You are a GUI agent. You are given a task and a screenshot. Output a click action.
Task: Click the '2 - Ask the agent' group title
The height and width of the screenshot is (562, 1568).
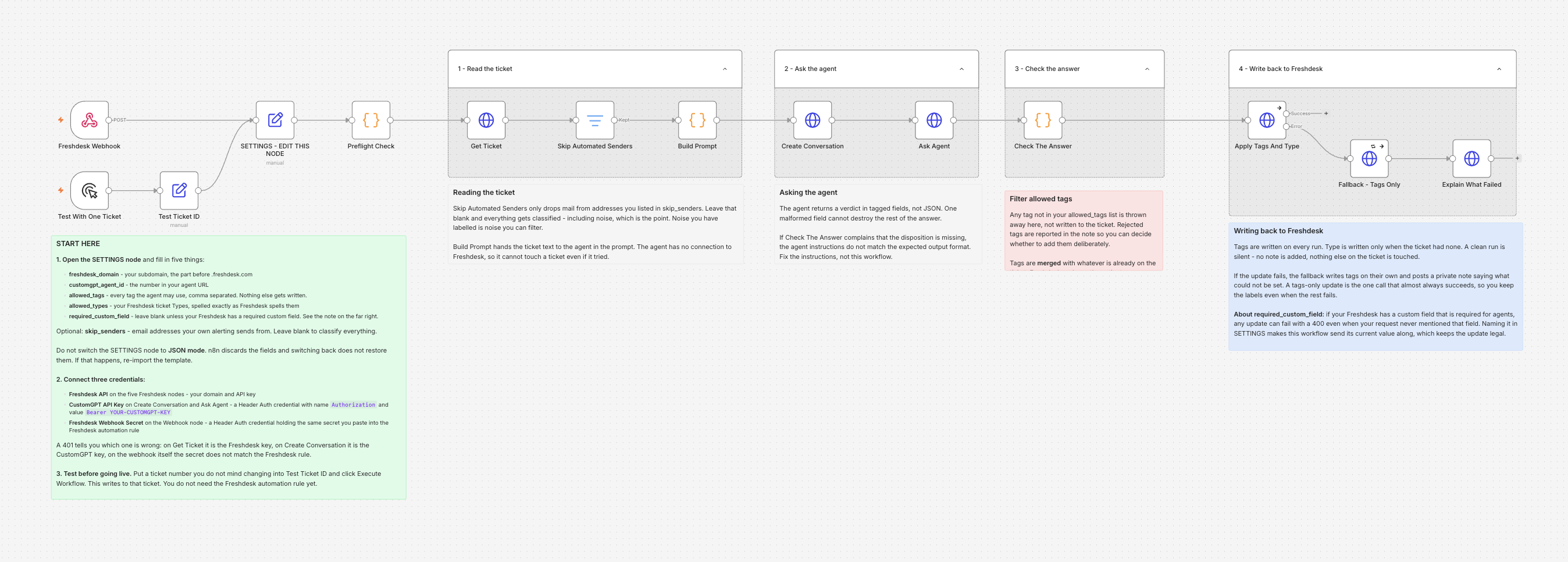pyautogui.click(x=810, y=69)
